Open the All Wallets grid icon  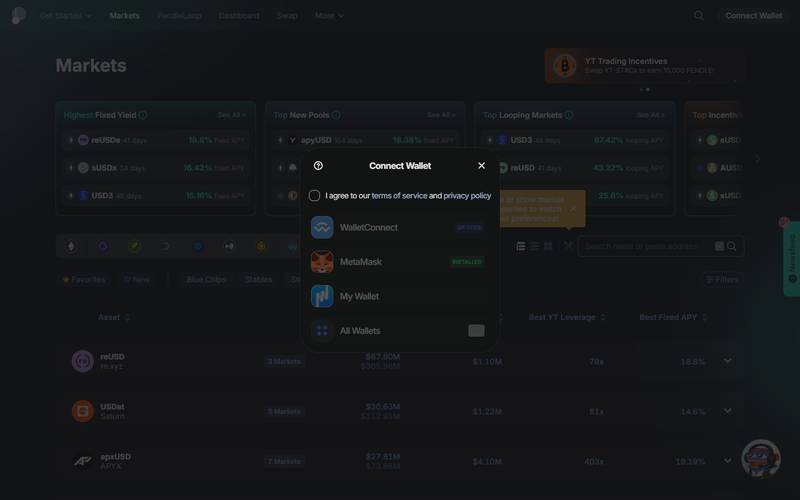pyautogui.click(x=322, y=331)
